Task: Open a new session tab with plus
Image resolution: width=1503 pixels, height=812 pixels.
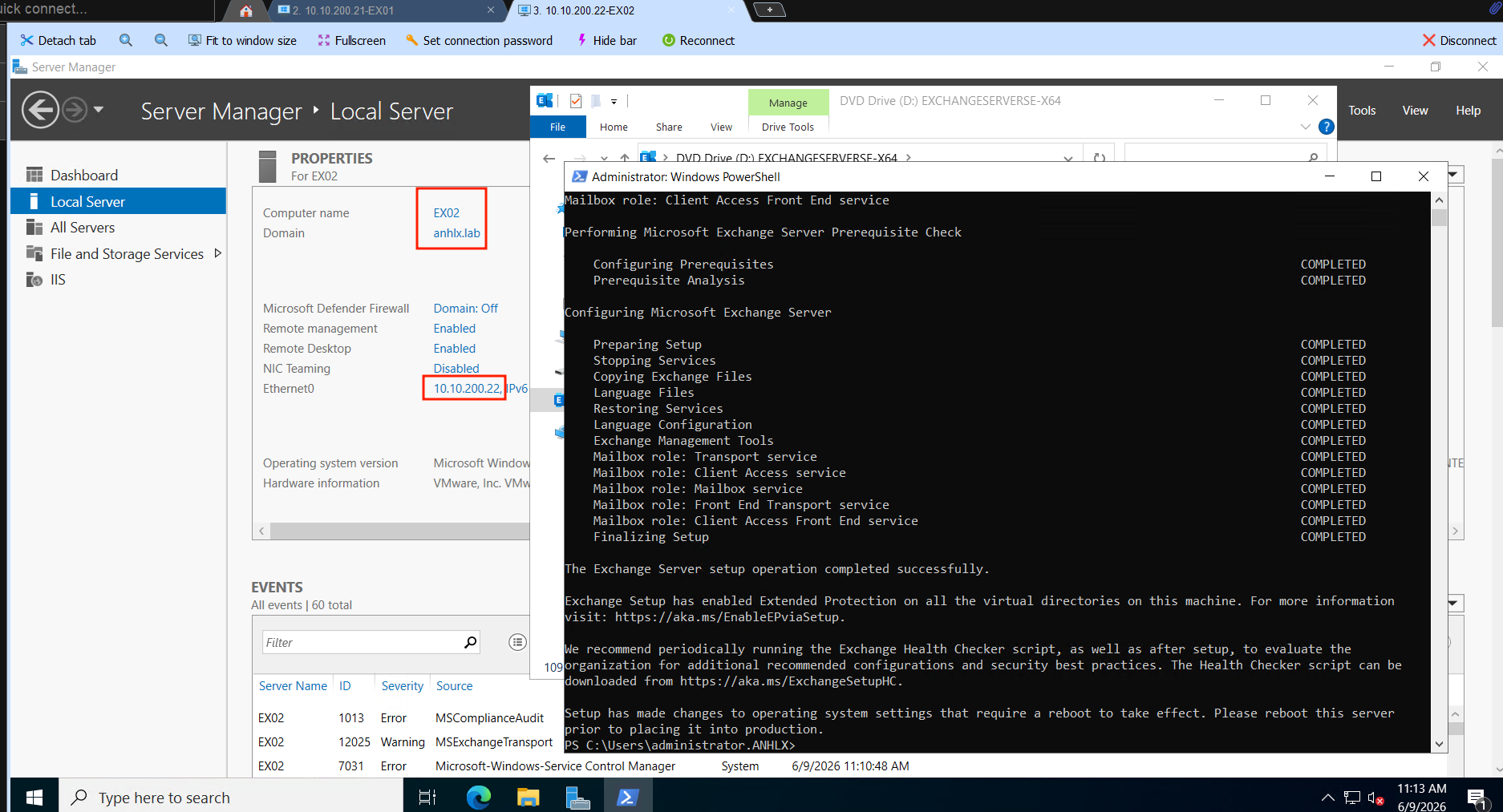Action: click(x=770, y=10)
